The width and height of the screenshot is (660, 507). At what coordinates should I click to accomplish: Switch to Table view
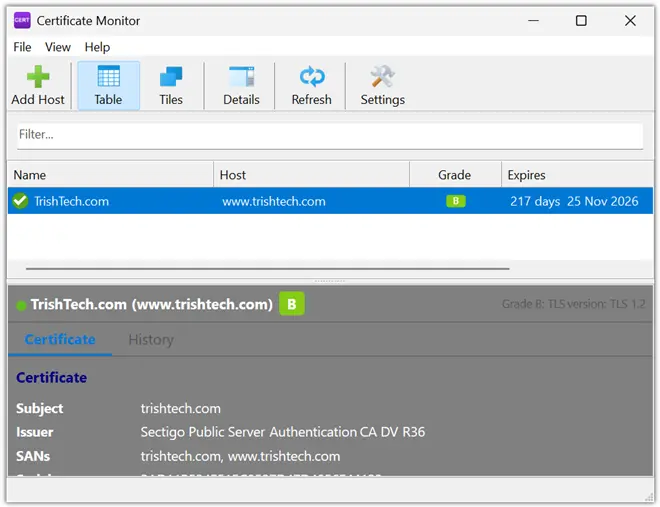coord(109,86)
